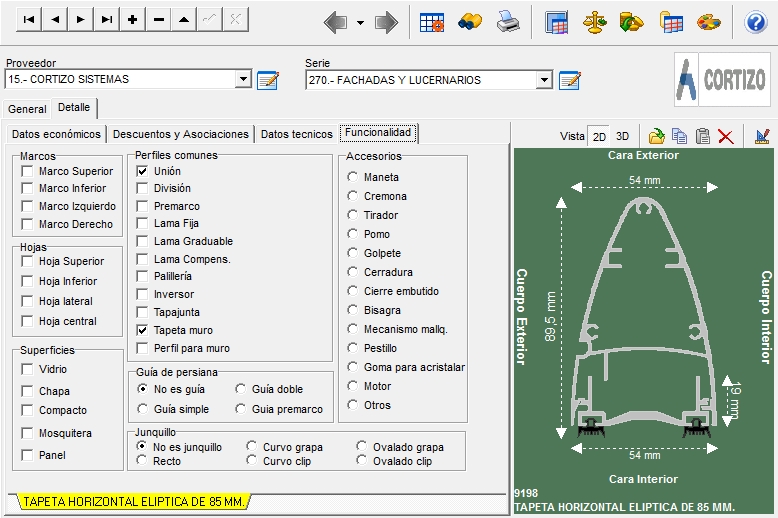Screen dimensions: 778x518
Task: Open back-arrow history dropdown
Action: coord(360,23)
